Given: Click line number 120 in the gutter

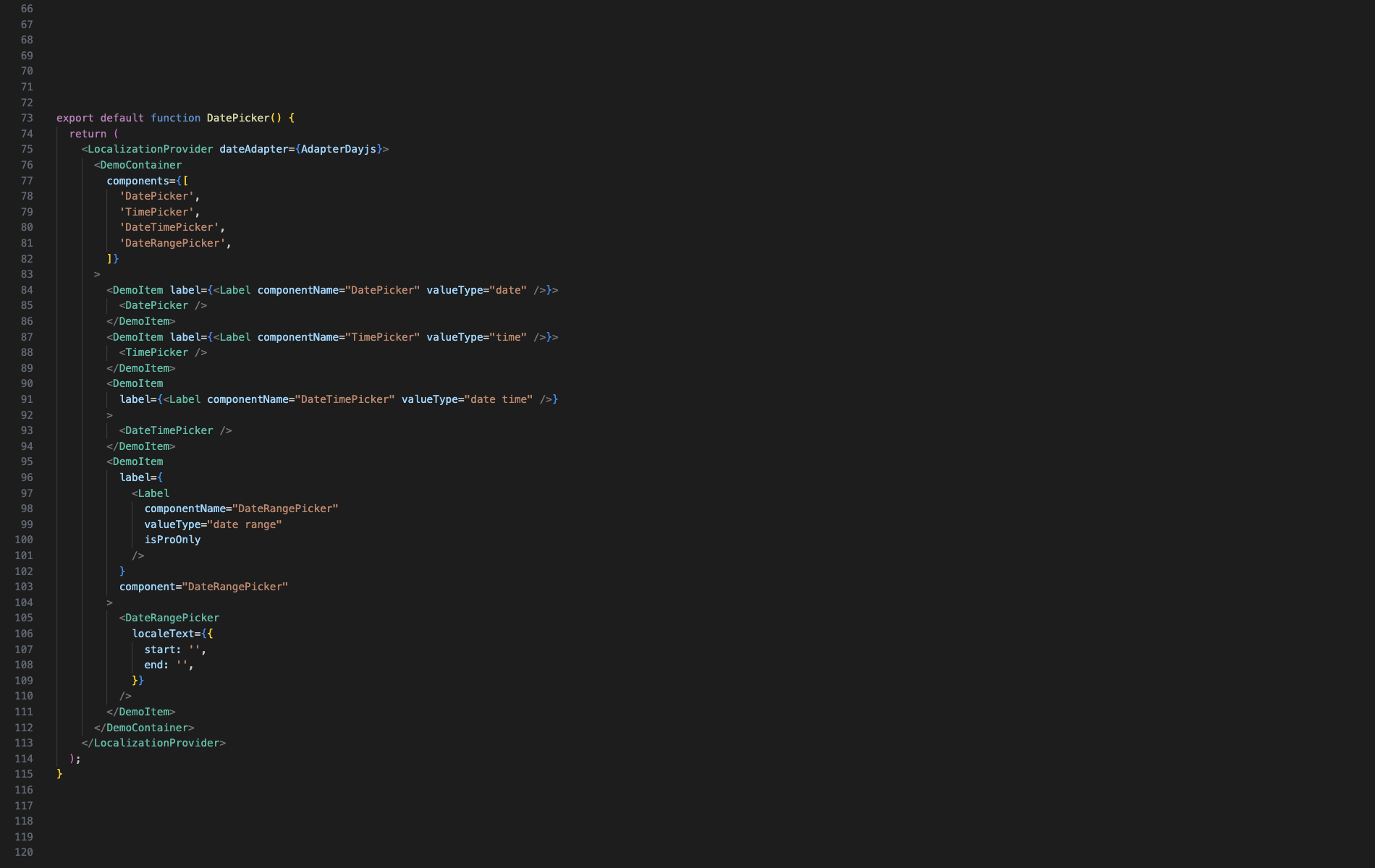Looking at the screenshot, I should click(x=24, y=852).
